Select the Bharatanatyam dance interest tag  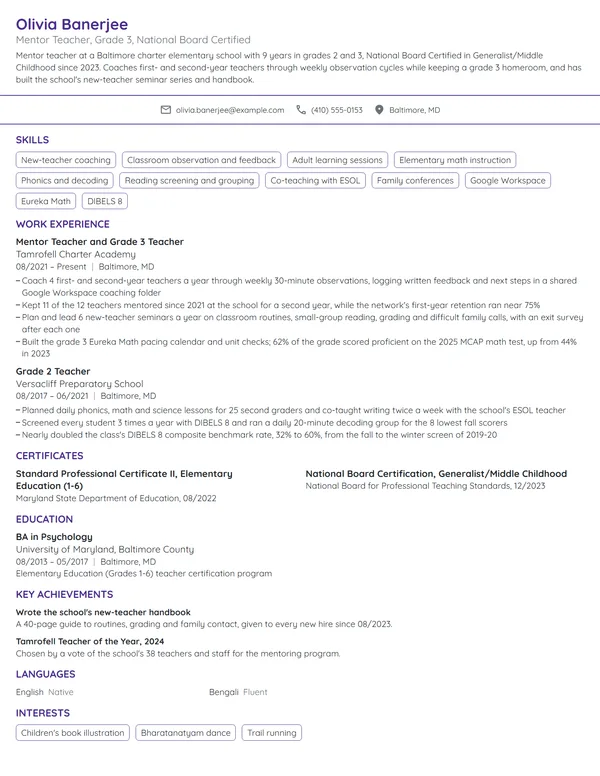(x=186, y=733)
